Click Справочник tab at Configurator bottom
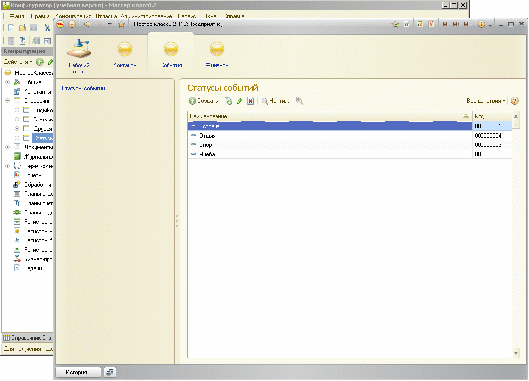This screenshot has width=529, height=381. point(27,338)
